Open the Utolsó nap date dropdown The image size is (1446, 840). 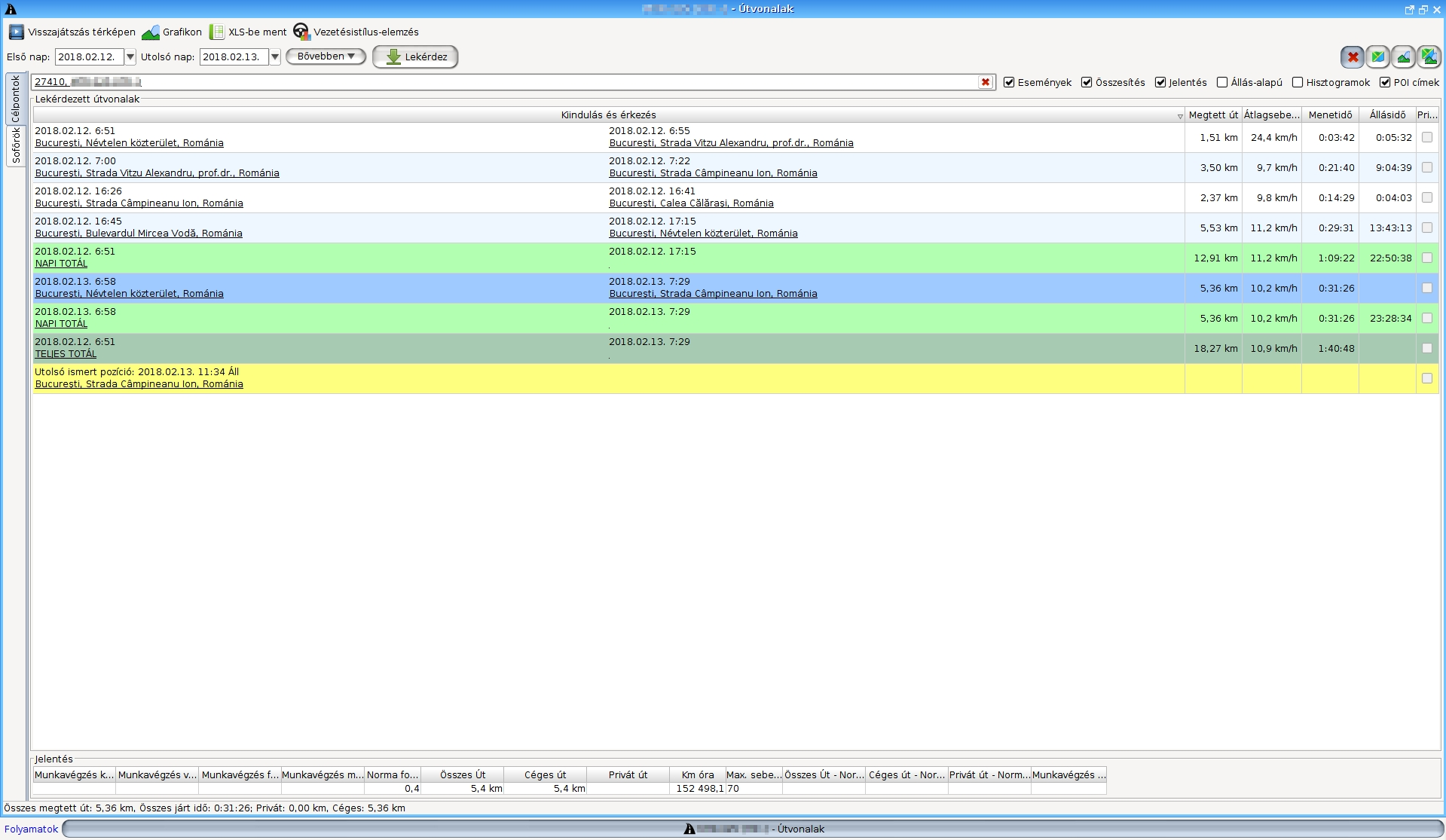275,57
